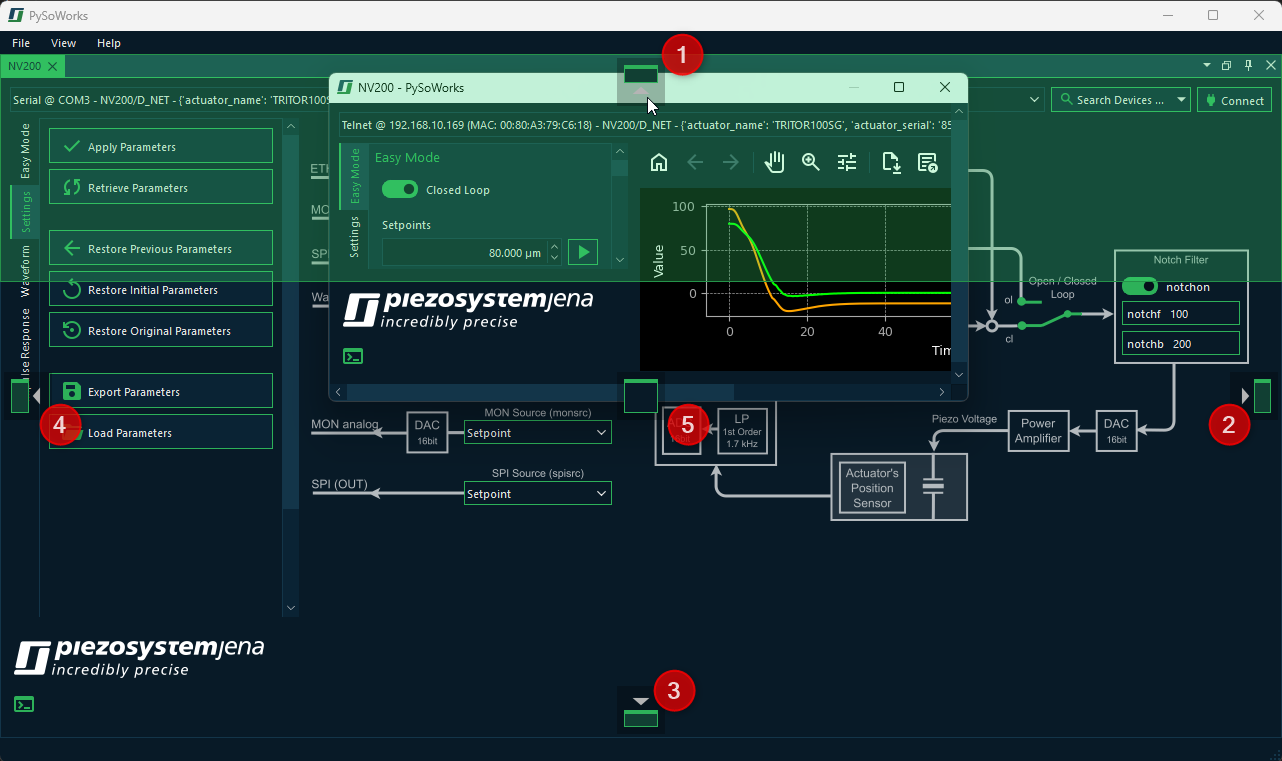The width and height of the screenshot is (1282, 761).
Task: Open plot configuration sliders icon
Action: click(847, 162)
